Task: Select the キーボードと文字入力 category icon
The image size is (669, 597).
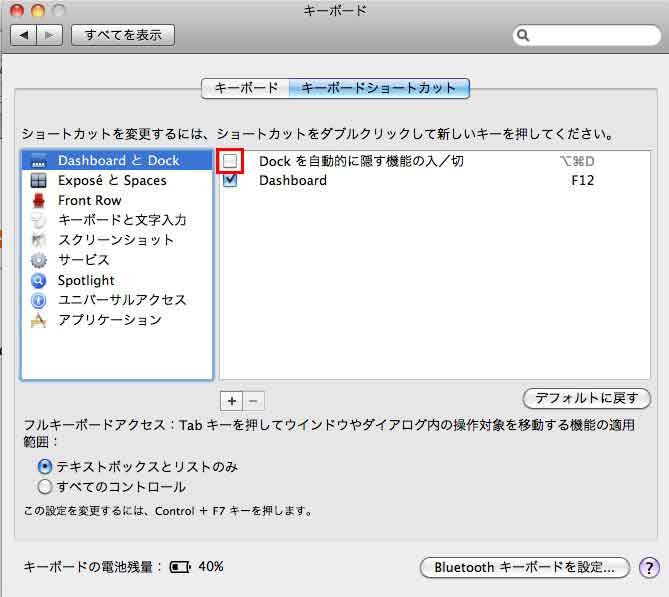Action: point(39,220)
